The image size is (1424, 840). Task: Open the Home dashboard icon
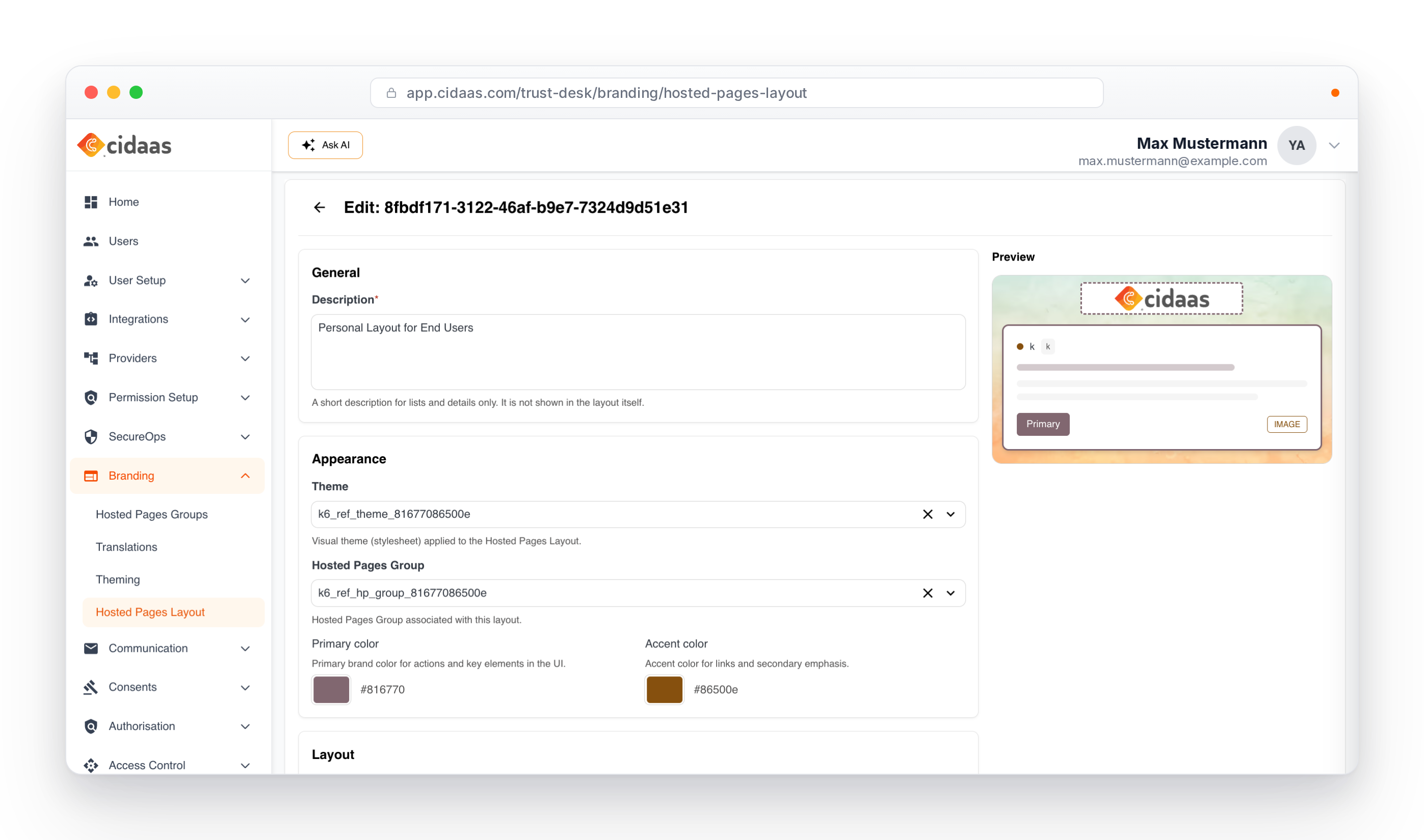91,202
